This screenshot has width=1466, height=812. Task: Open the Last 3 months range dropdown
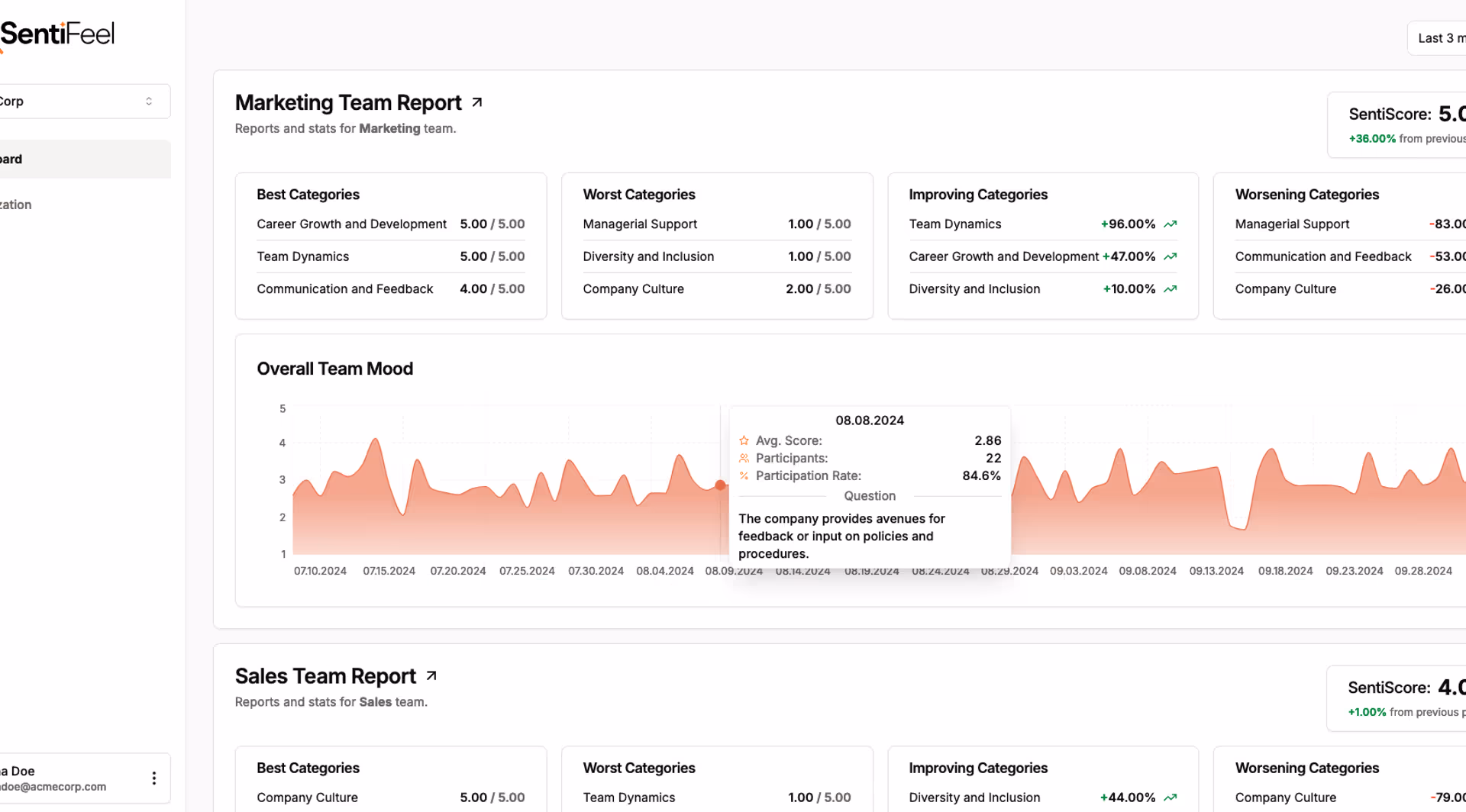[x=1436, y=38]
